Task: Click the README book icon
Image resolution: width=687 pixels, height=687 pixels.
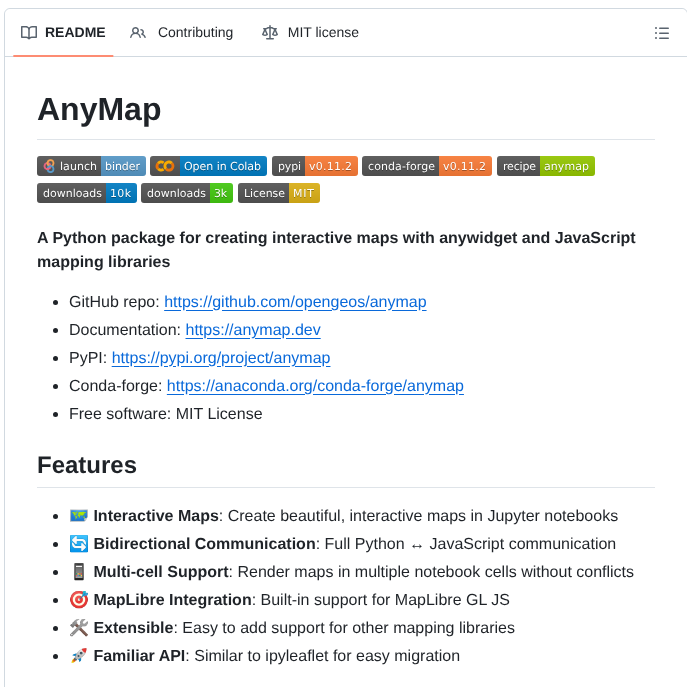Action: [x=29, y=33]
